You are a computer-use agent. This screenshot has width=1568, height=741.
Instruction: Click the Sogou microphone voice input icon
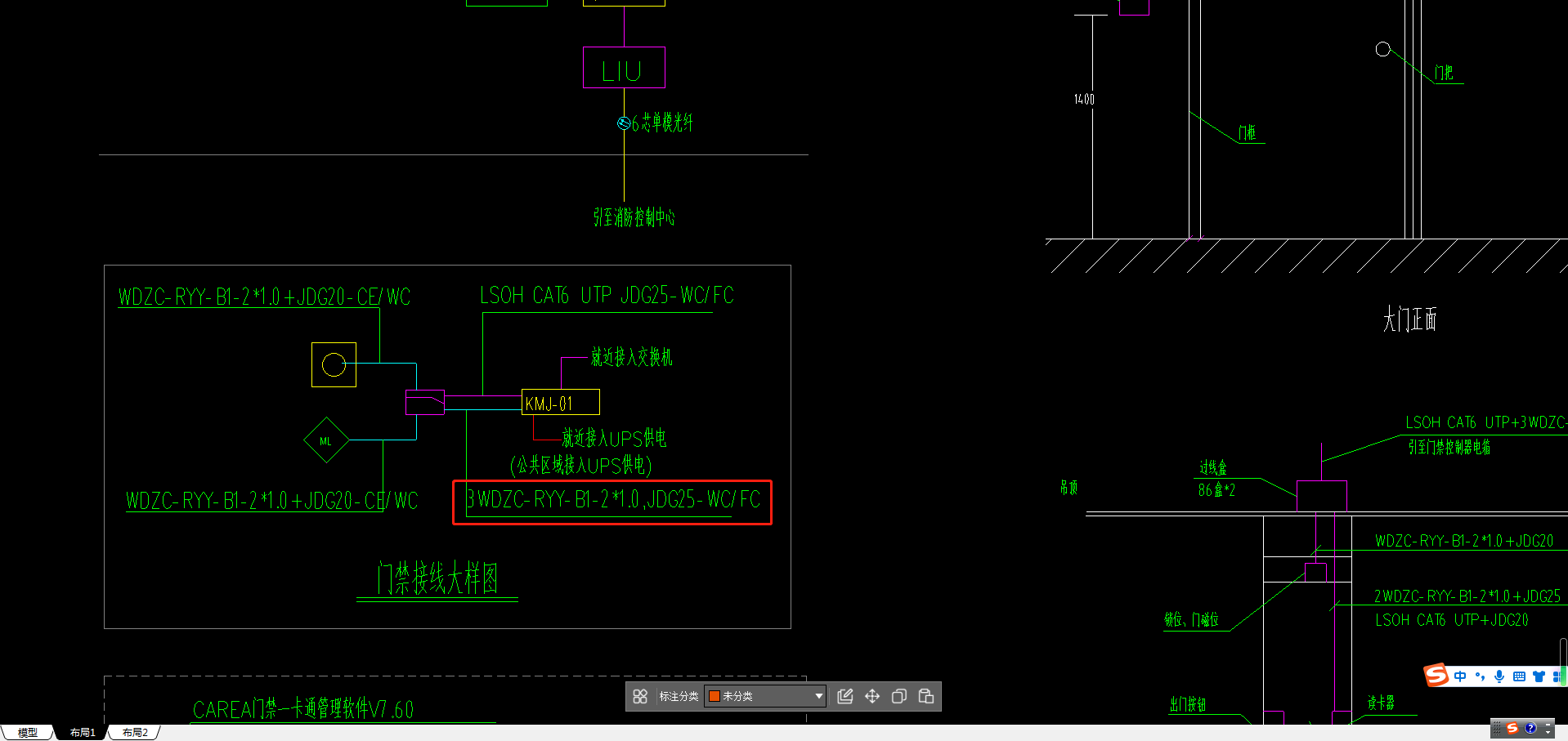1499,676
